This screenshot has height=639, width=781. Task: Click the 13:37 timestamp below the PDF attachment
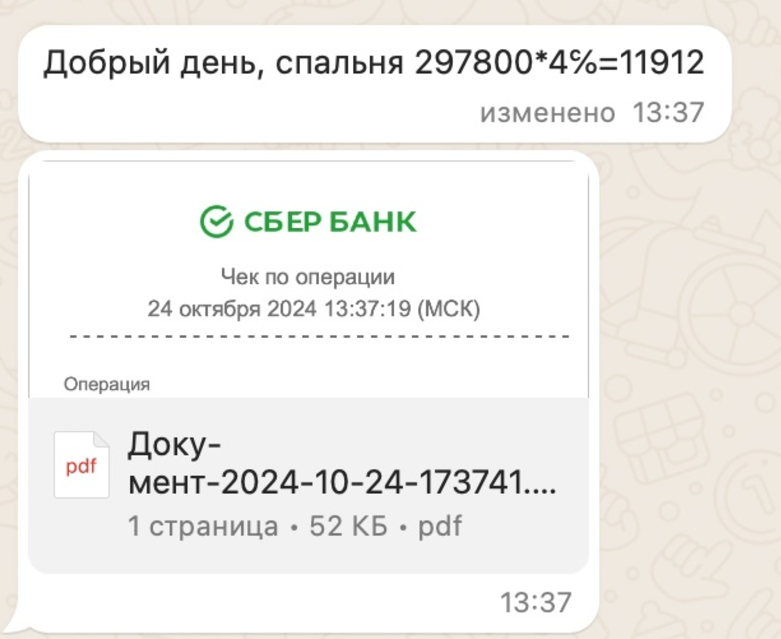tap(535, 602)
